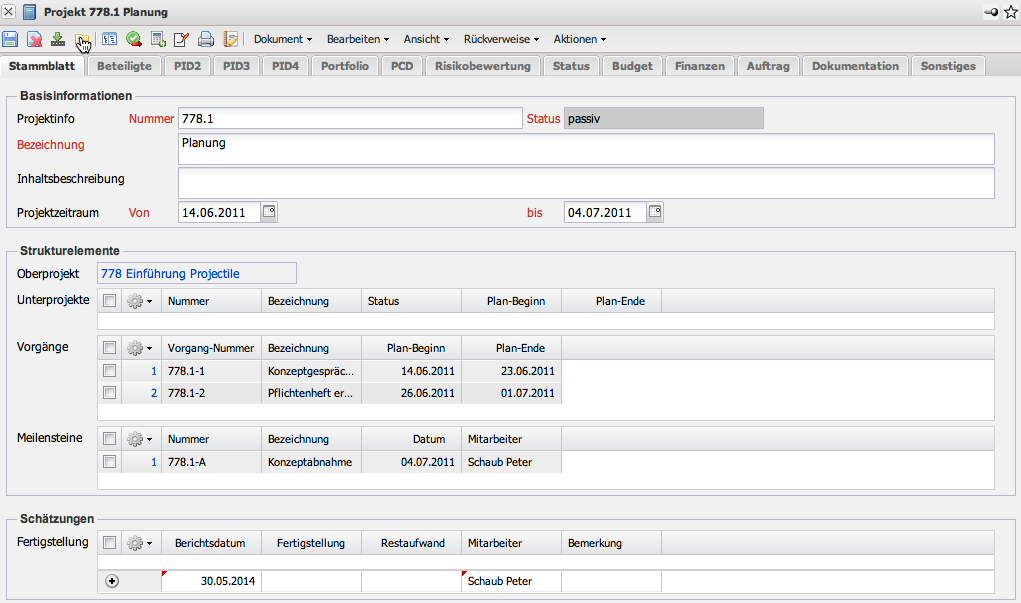Viewport: 1021px width, 603px height.
Task: Open gear dropdown in Fertigstellung table
Action: 140,543
